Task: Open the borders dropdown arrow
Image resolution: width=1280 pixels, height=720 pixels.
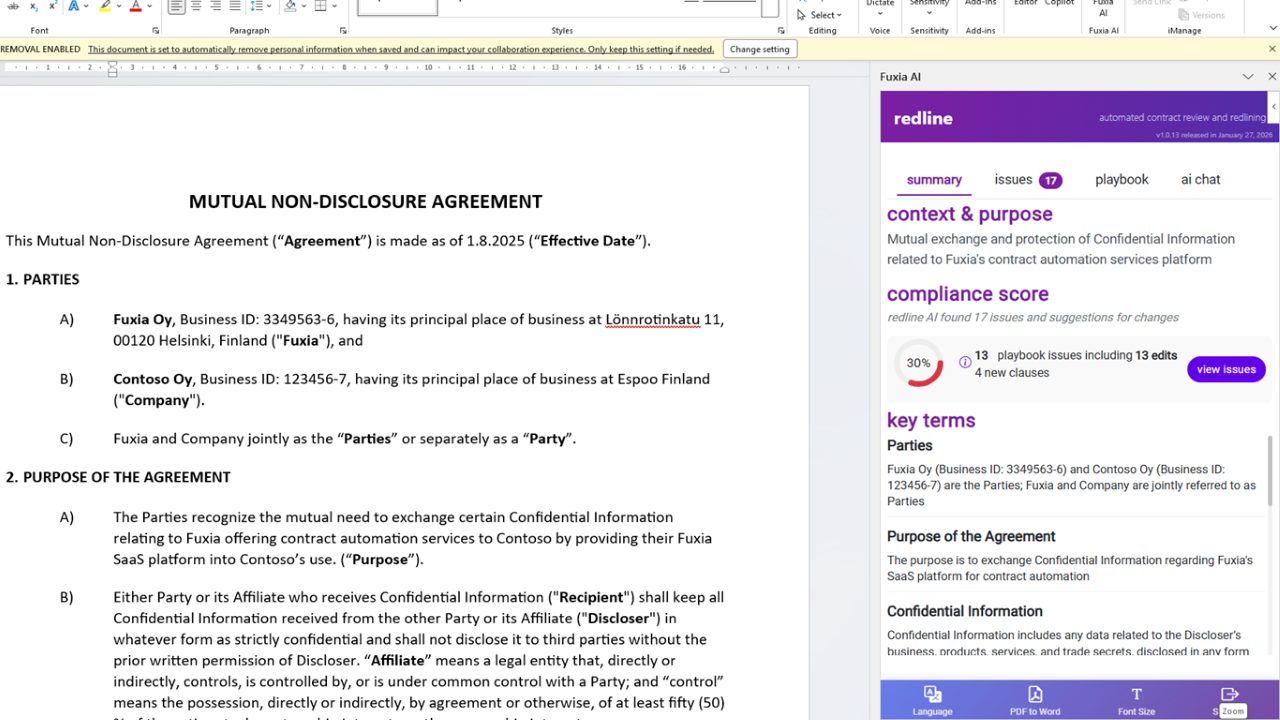Action: [333, 6]
